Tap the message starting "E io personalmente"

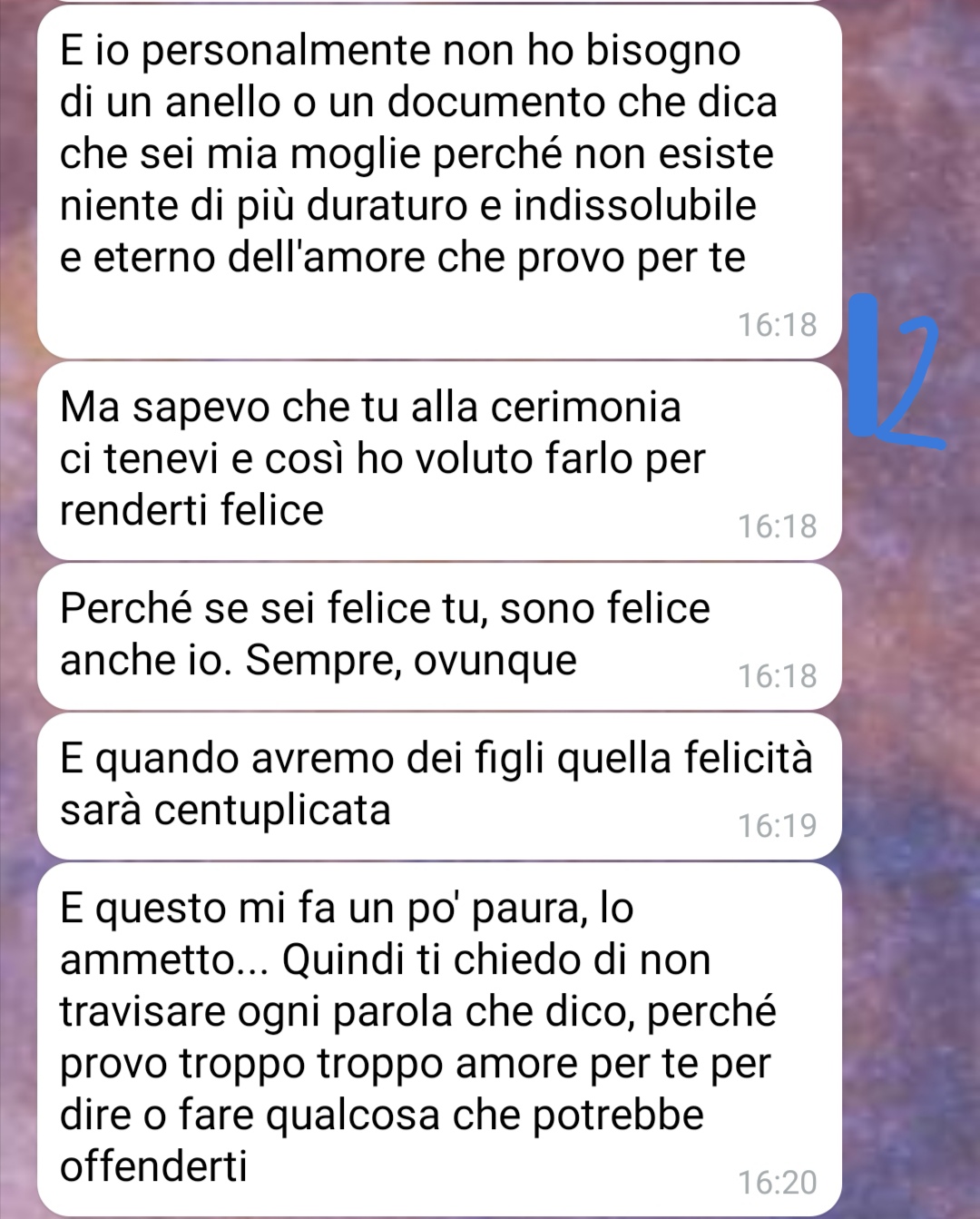point(439,182)
